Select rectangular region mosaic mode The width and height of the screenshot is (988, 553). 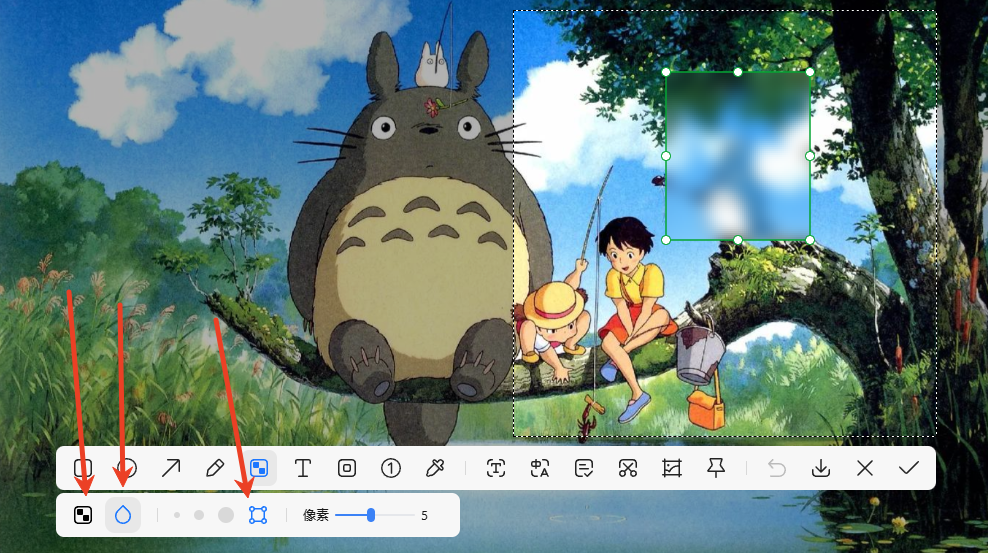pyautogui.click(x=258, y=515)
